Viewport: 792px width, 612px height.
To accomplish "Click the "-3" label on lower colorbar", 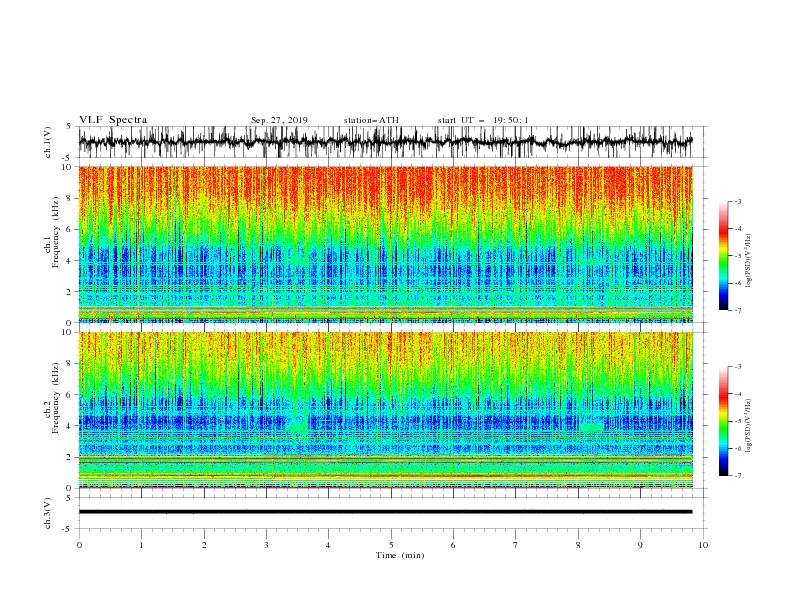I will pyautogui.click(x=738, y=367).
